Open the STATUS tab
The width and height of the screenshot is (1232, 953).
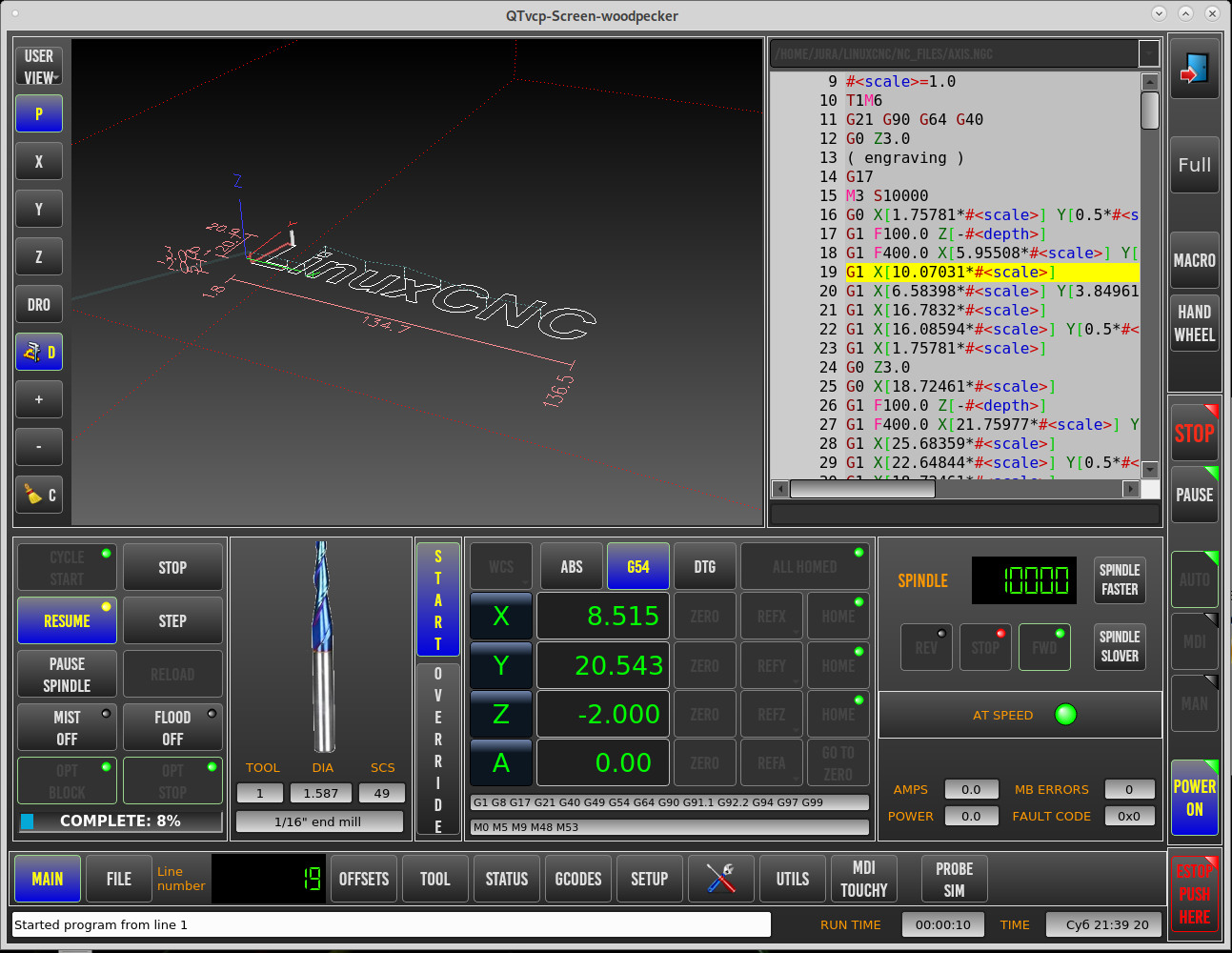pyautogui.click(x=507, y=879)
